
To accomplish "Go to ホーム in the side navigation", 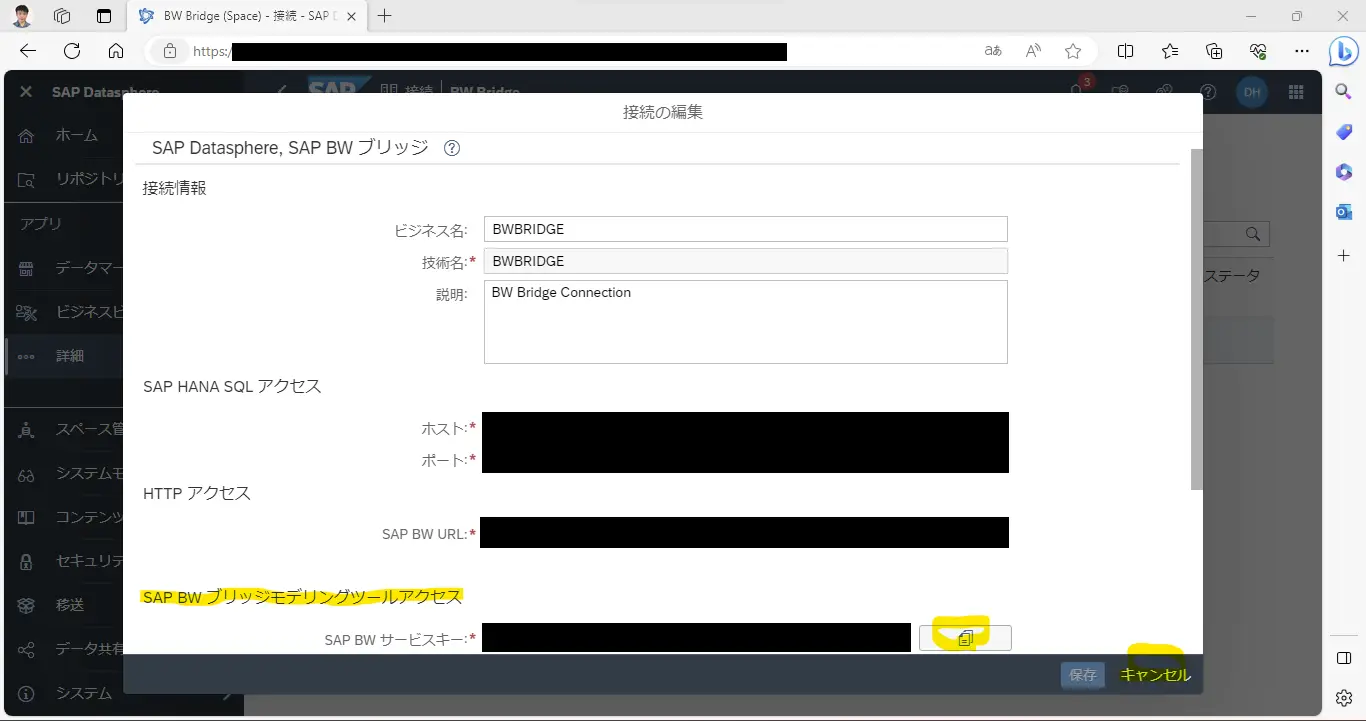I will (64, 136).
